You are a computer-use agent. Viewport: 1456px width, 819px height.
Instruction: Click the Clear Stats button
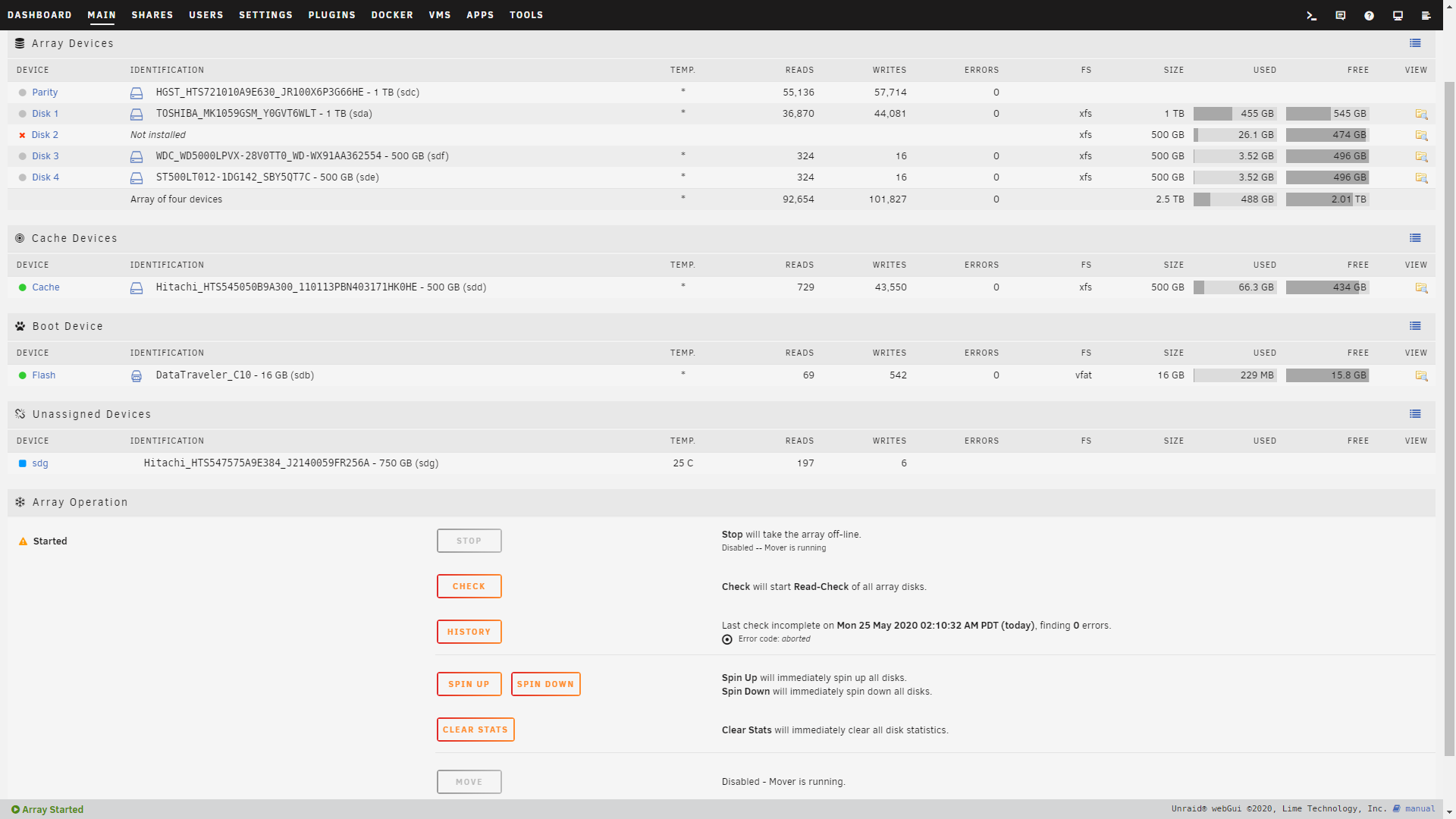point(475,730)
